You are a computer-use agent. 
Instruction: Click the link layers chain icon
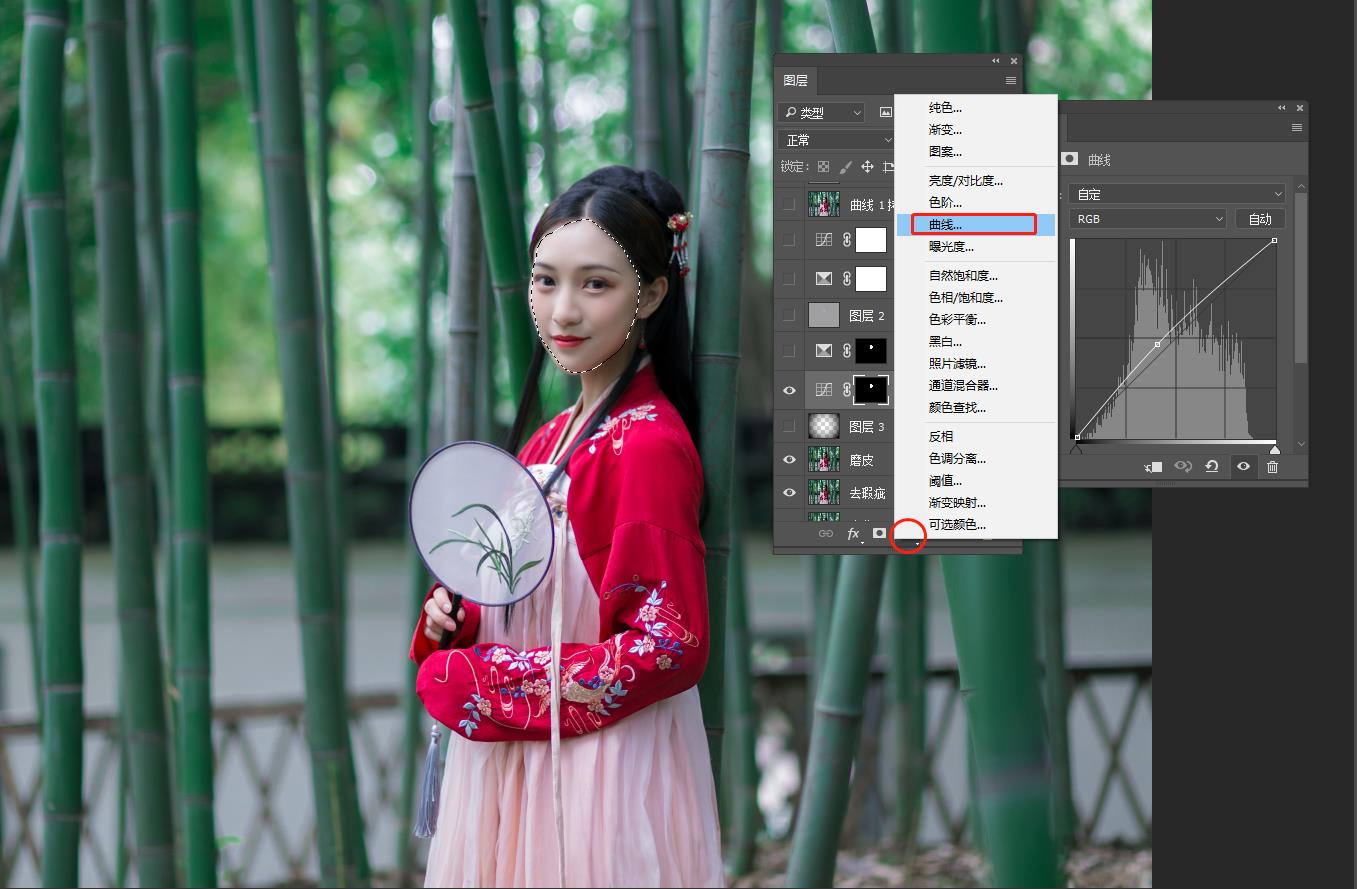click(x=826, y=534)
